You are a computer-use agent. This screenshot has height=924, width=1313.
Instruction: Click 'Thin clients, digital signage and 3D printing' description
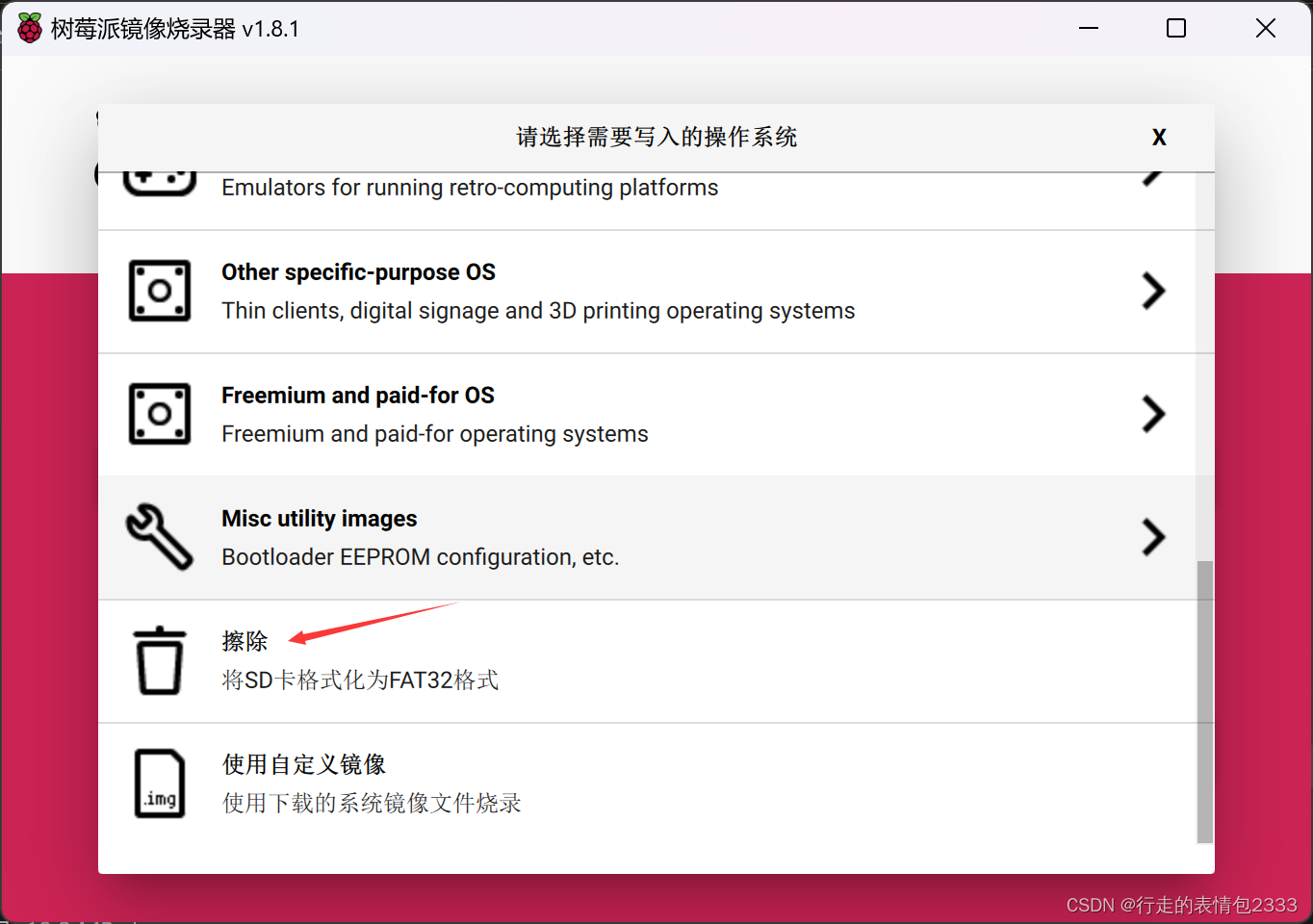pyautogui.click(x=538, y=311)
